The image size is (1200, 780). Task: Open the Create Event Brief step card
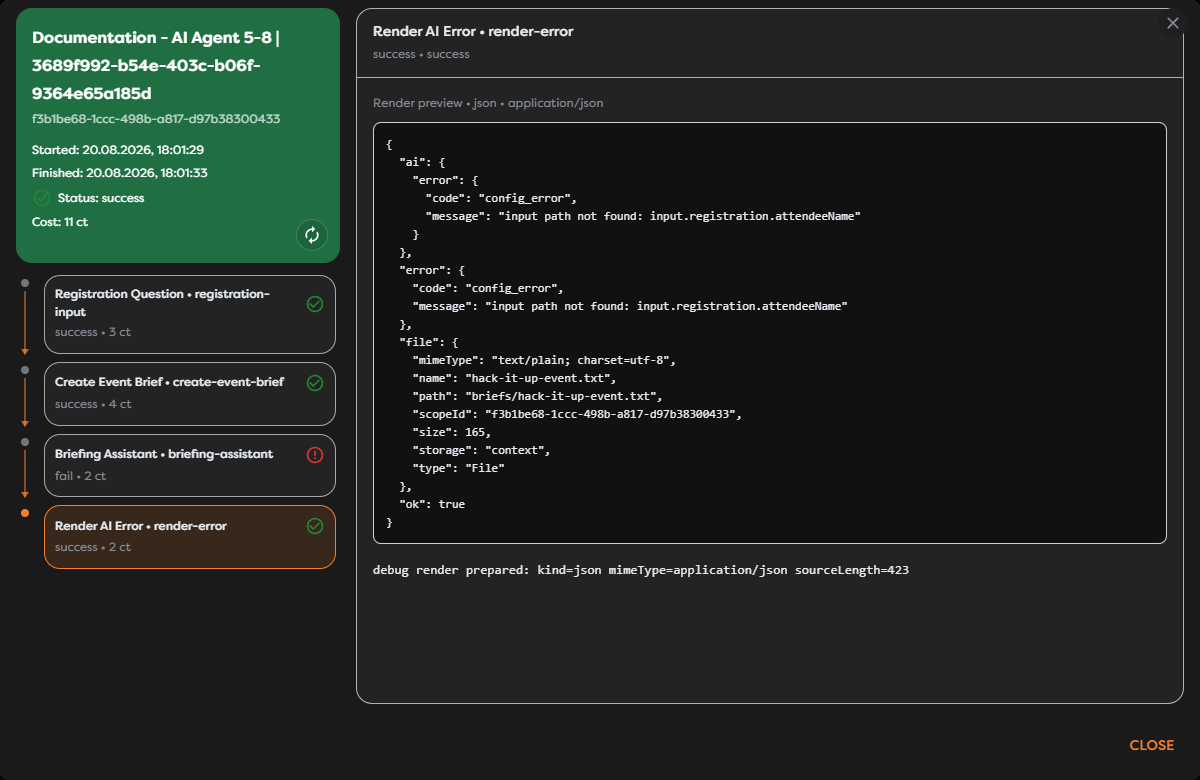click(190, 394)
